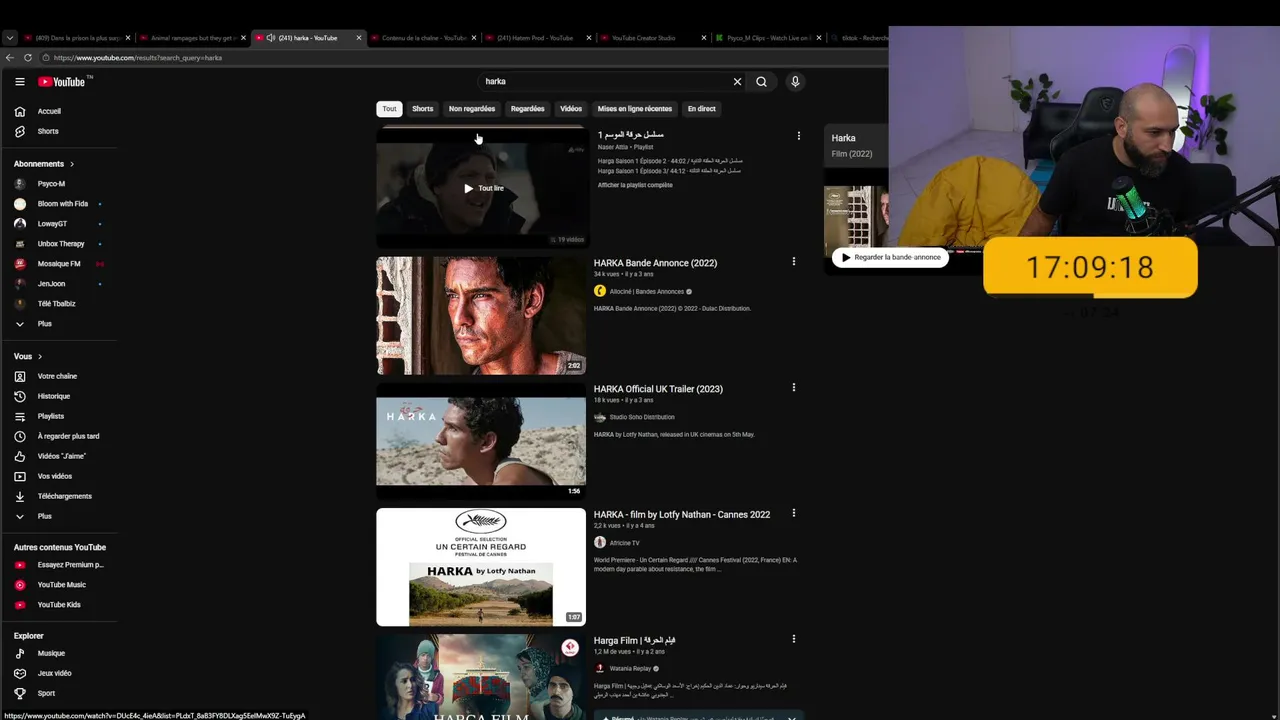This screenshot has width=1280, height=720.
Task: Start voice search with the microphone
Action: coord(795,82)
